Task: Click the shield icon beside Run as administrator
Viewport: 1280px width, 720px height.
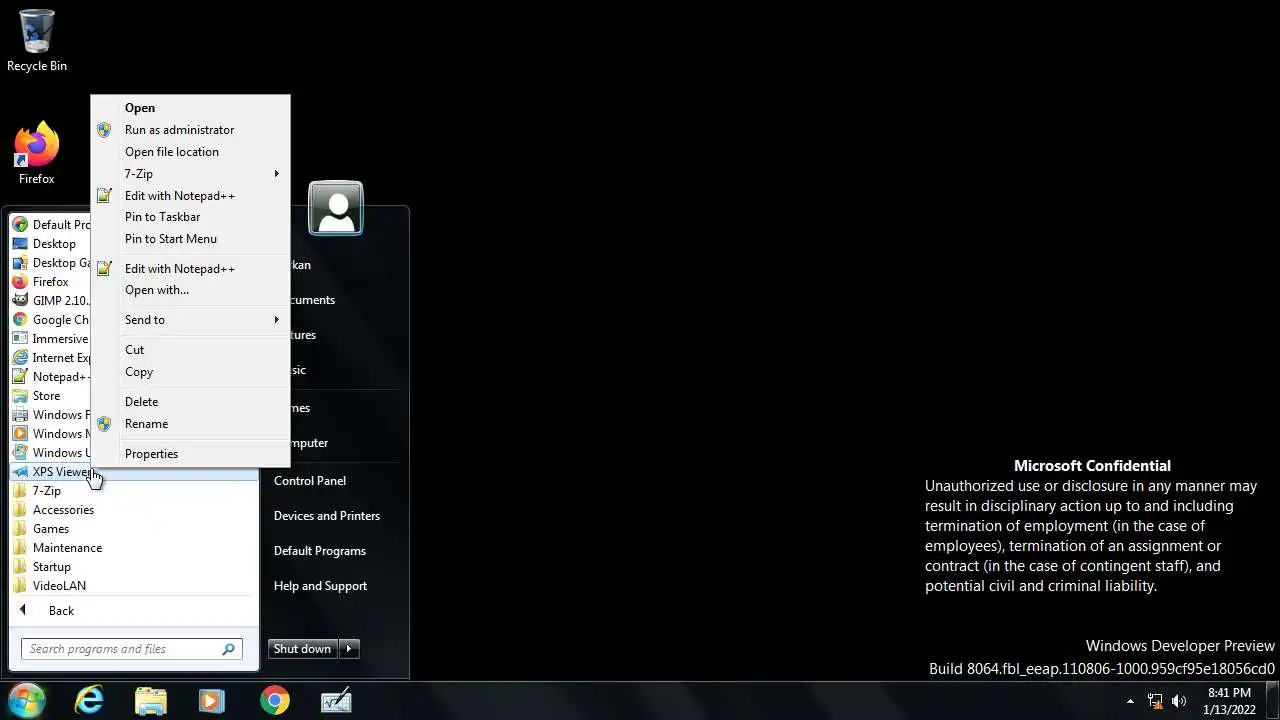Action: (x=104, y=130)
